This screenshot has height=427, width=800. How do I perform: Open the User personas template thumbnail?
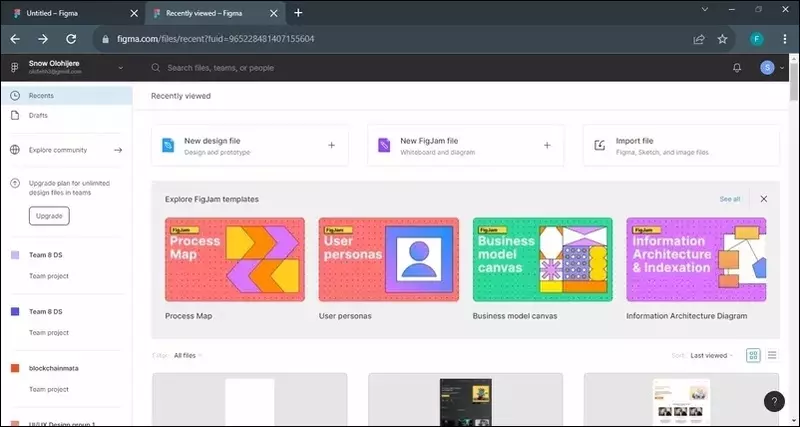tap(389, 260)
